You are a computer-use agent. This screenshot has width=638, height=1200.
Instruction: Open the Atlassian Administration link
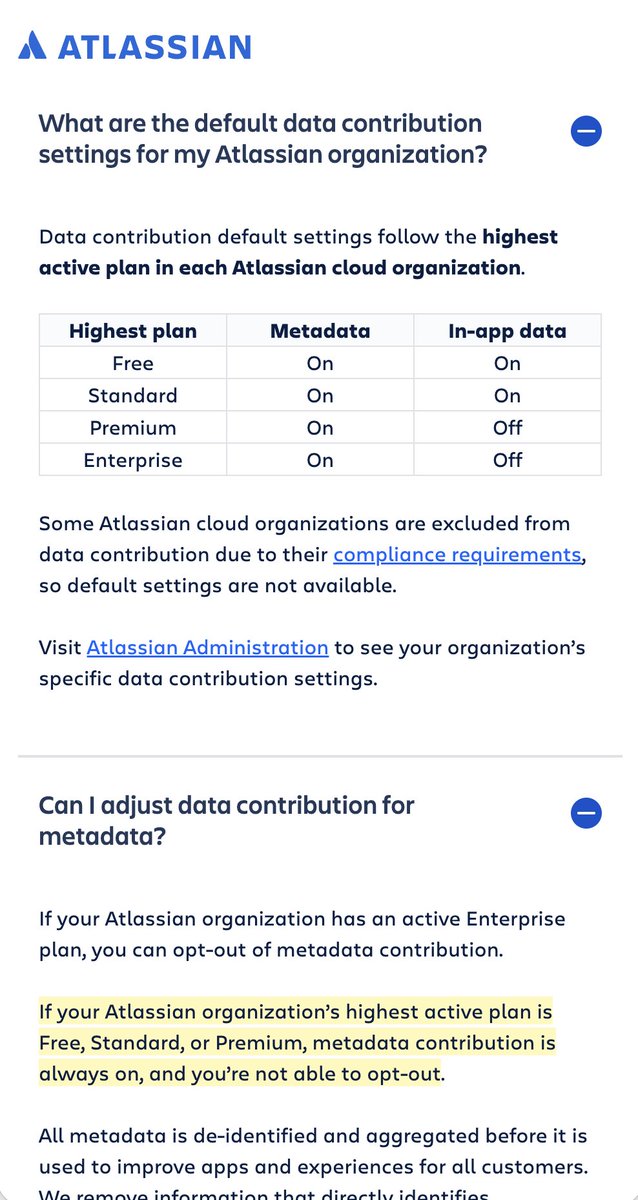pos(207,648)
